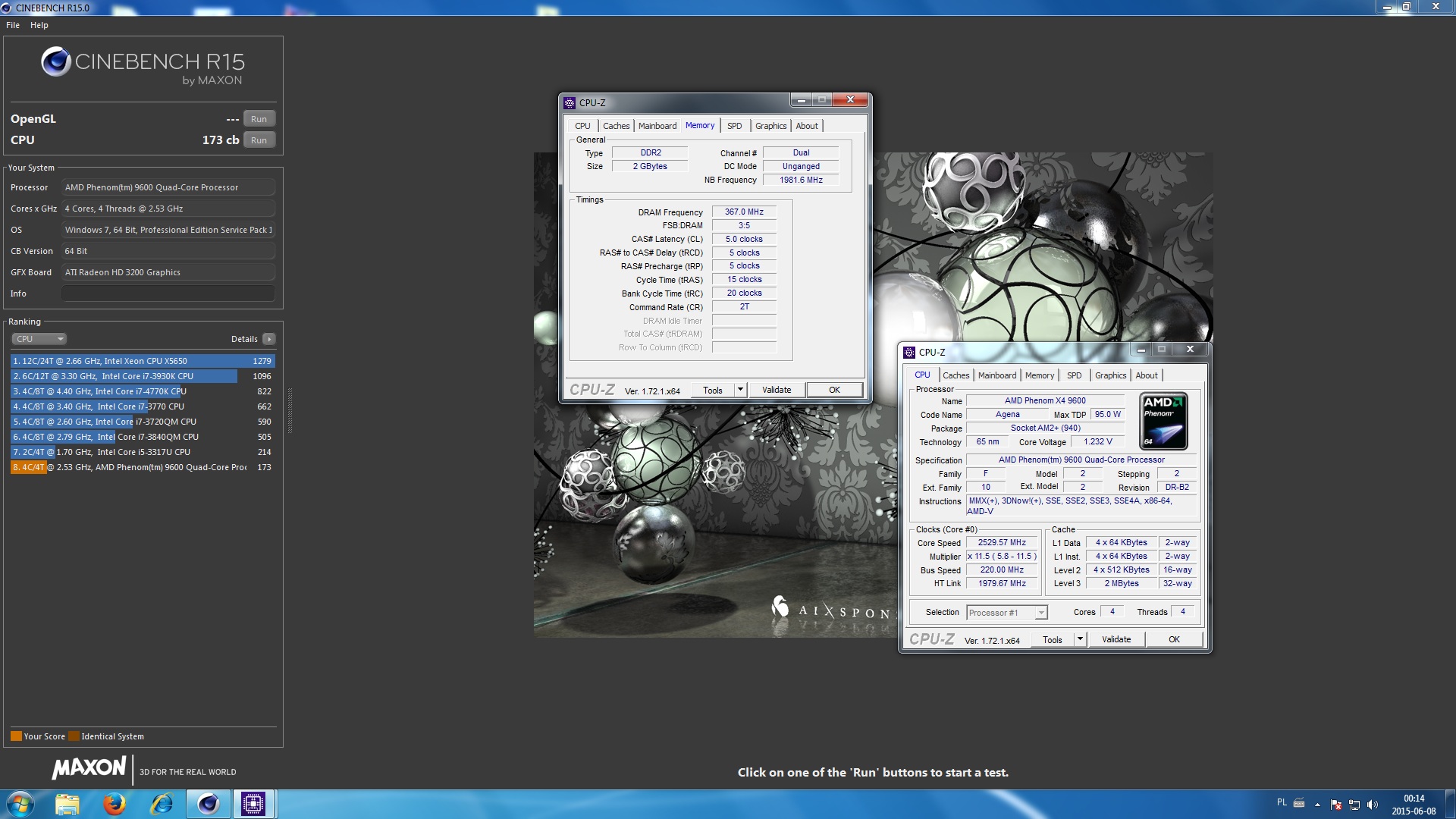Select Core i7-3720QM ranking entry
Screen dimensions: 1456x819
[x=143, y=422]
